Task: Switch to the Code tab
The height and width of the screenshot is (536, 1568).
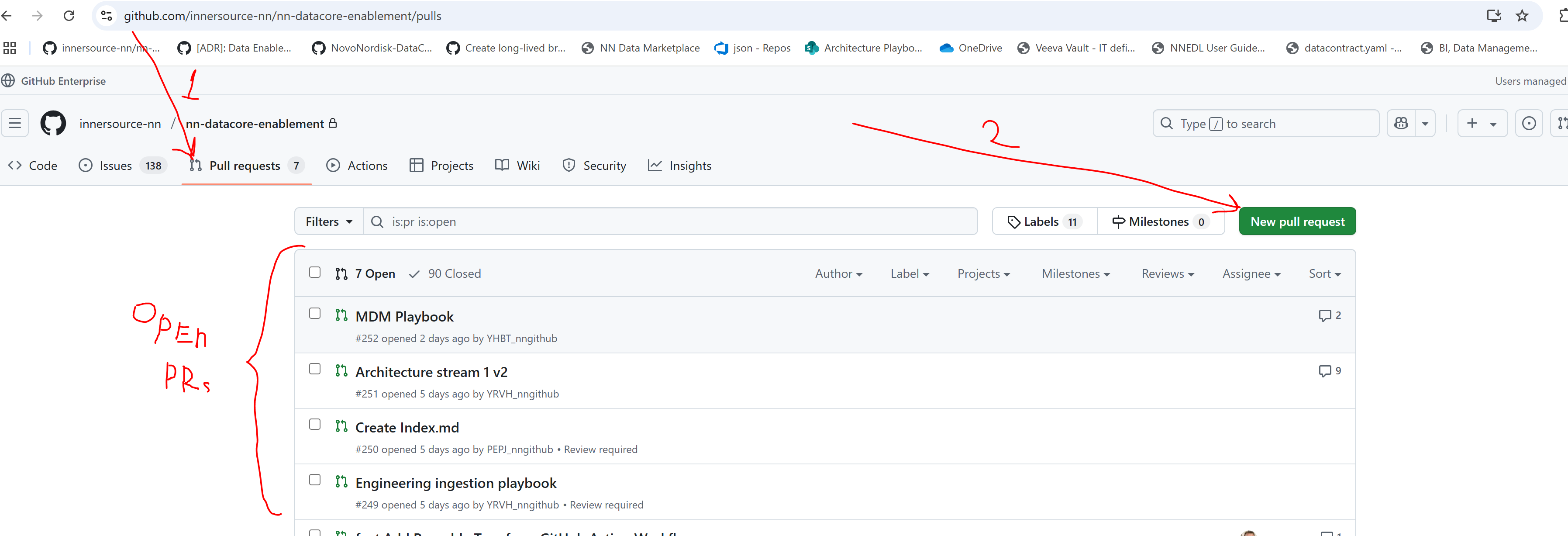Action: click(x=33, y=166)
